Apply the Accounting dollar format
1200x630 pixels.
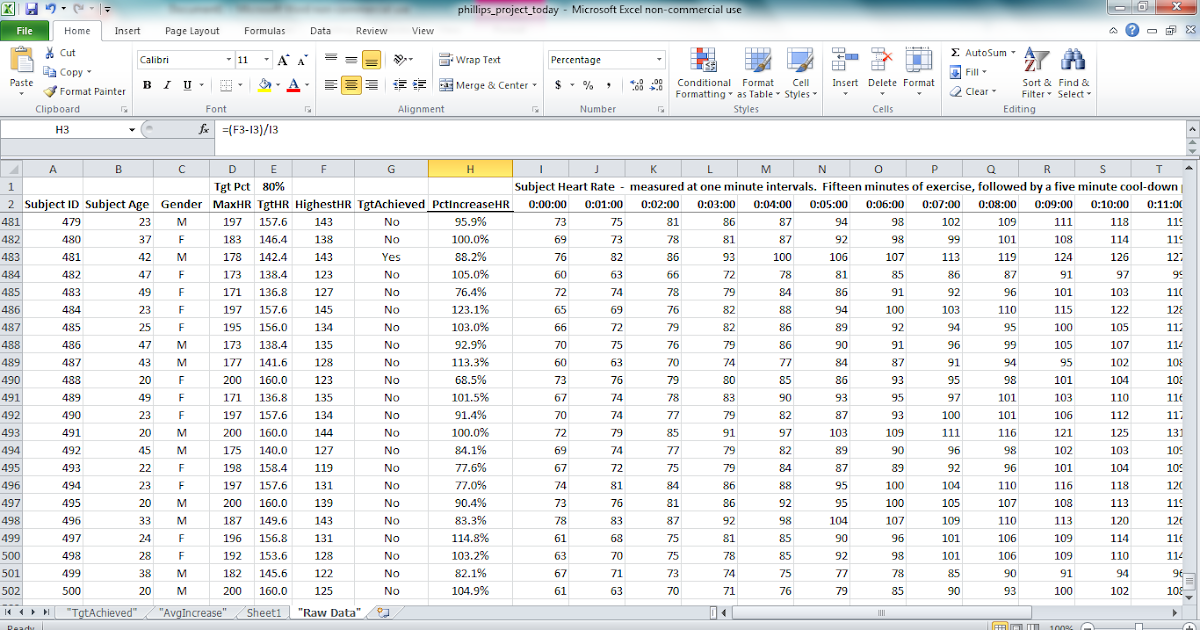pos(558,85)
